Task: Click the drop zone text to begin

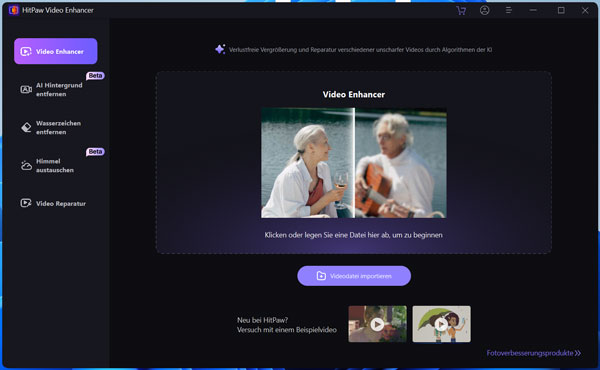Action: [354, 235]
